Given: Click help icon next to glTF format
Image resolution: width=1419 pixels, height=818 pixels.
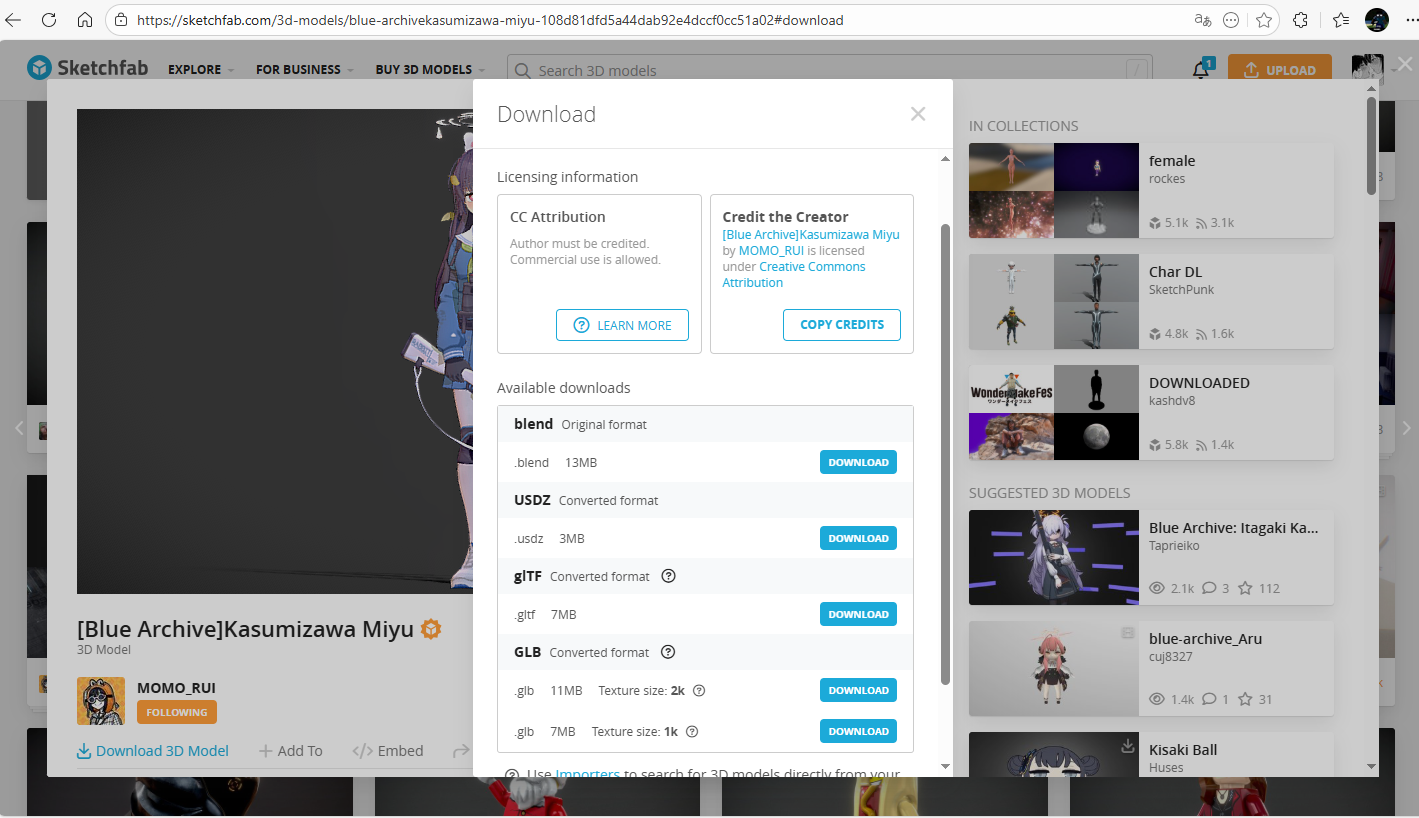Looking at the screenshot, I should 669,576.
